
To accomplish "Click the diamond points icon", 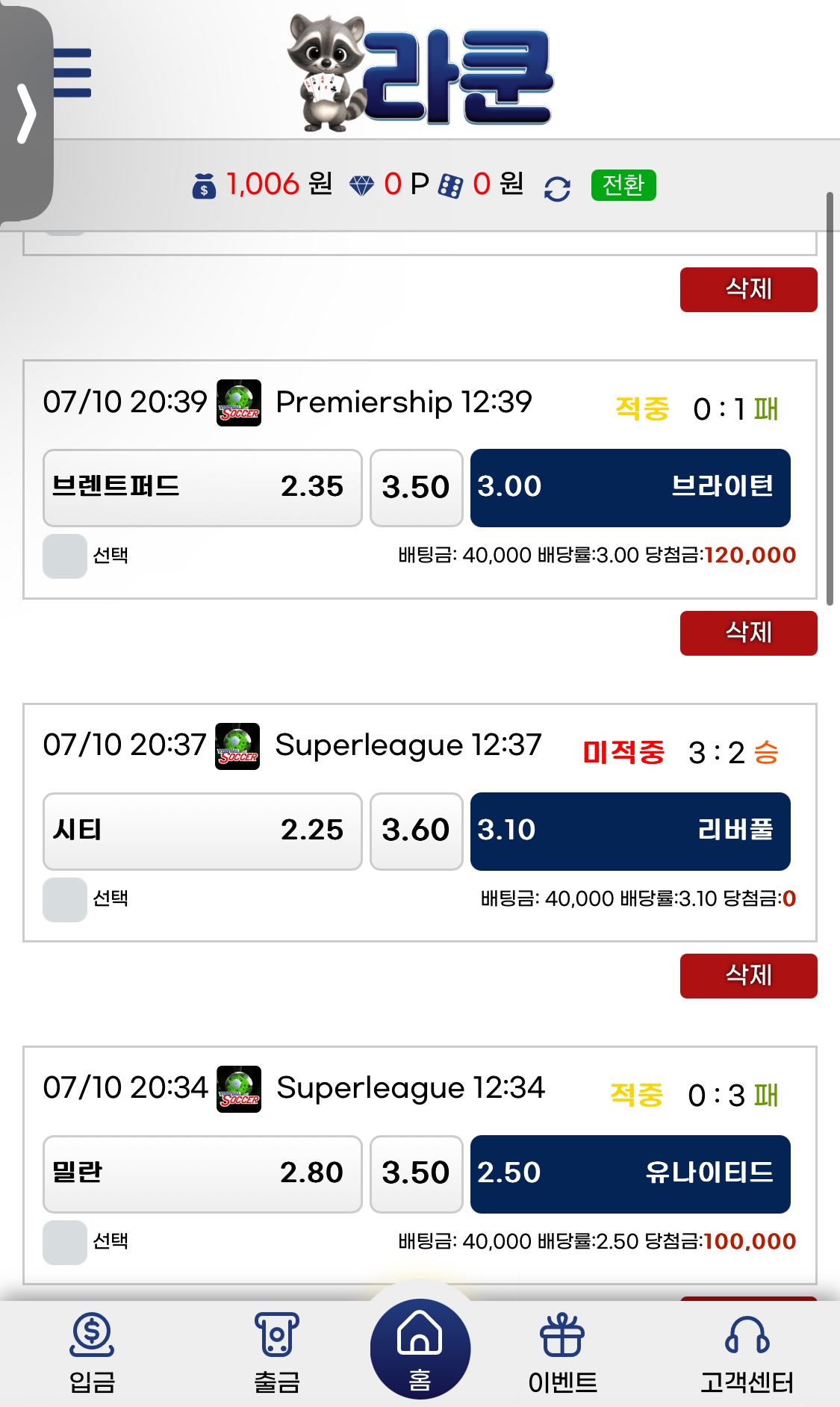I will [362, 185].
